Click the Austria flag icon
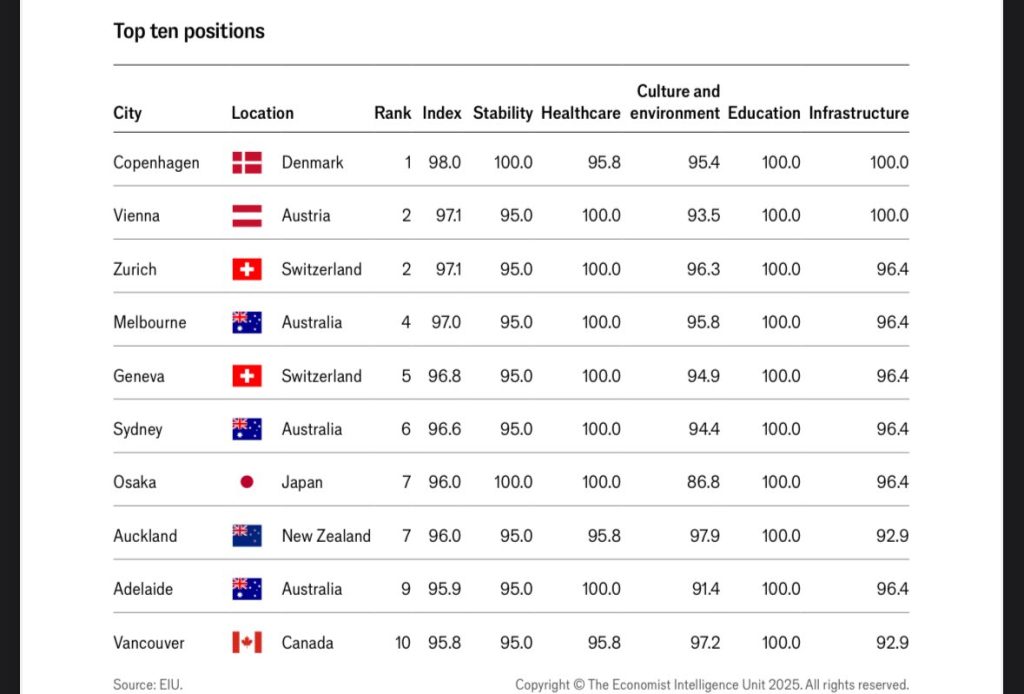Image resolution: width=1024 pixels, height=694 pixels. tap(247, 216)
